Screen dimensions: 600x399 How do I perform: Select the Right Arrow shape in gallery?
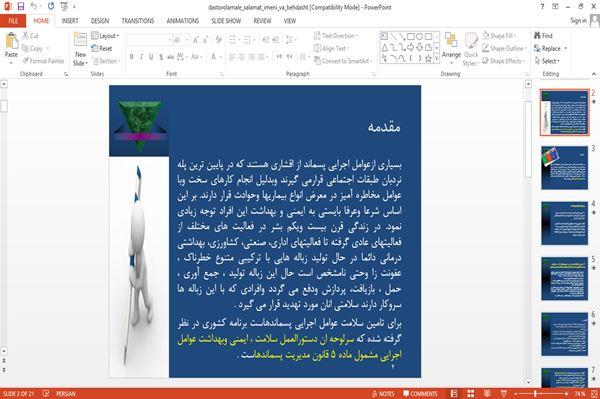[411, 47]
